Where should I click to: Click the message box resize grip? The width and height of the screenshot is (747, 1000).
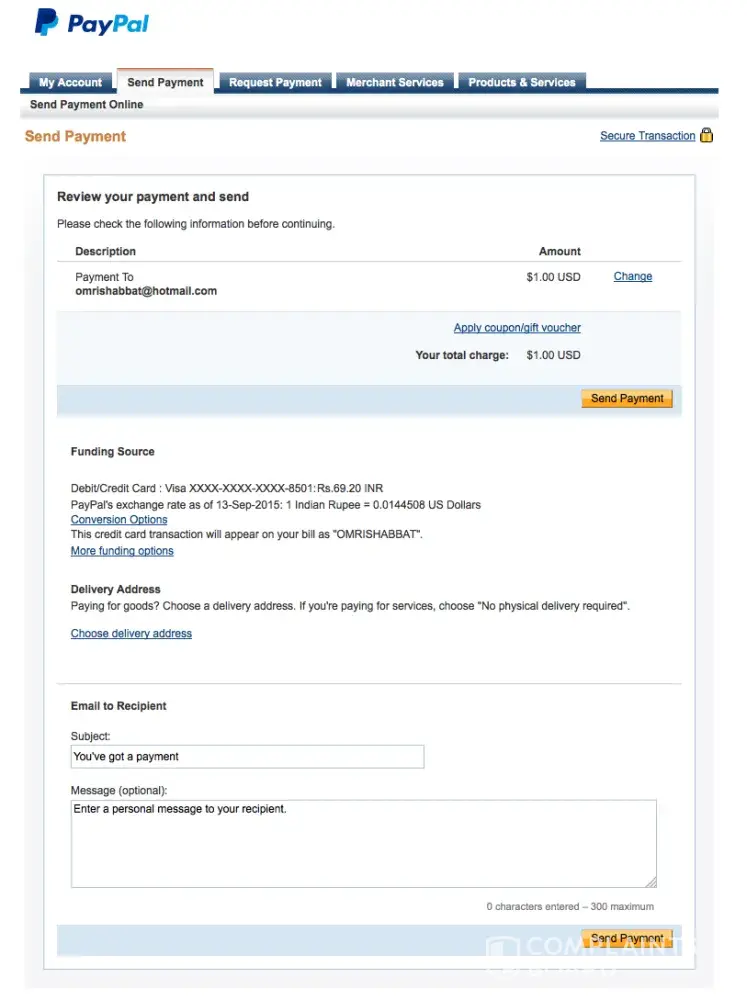pyautogui.click(x=651, y=881)
